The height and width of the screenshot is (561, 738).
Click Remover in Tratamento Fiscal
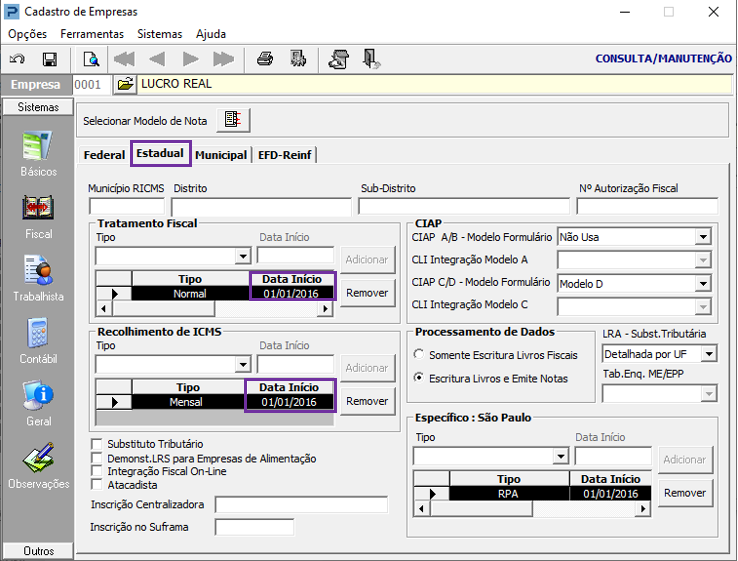(367, 293)
